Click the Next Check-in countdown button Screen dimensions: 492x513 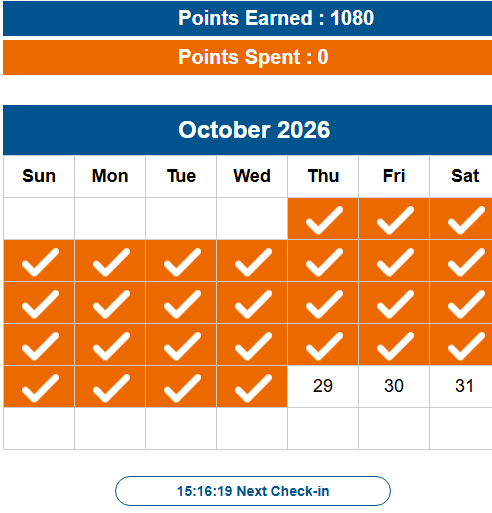253,491
